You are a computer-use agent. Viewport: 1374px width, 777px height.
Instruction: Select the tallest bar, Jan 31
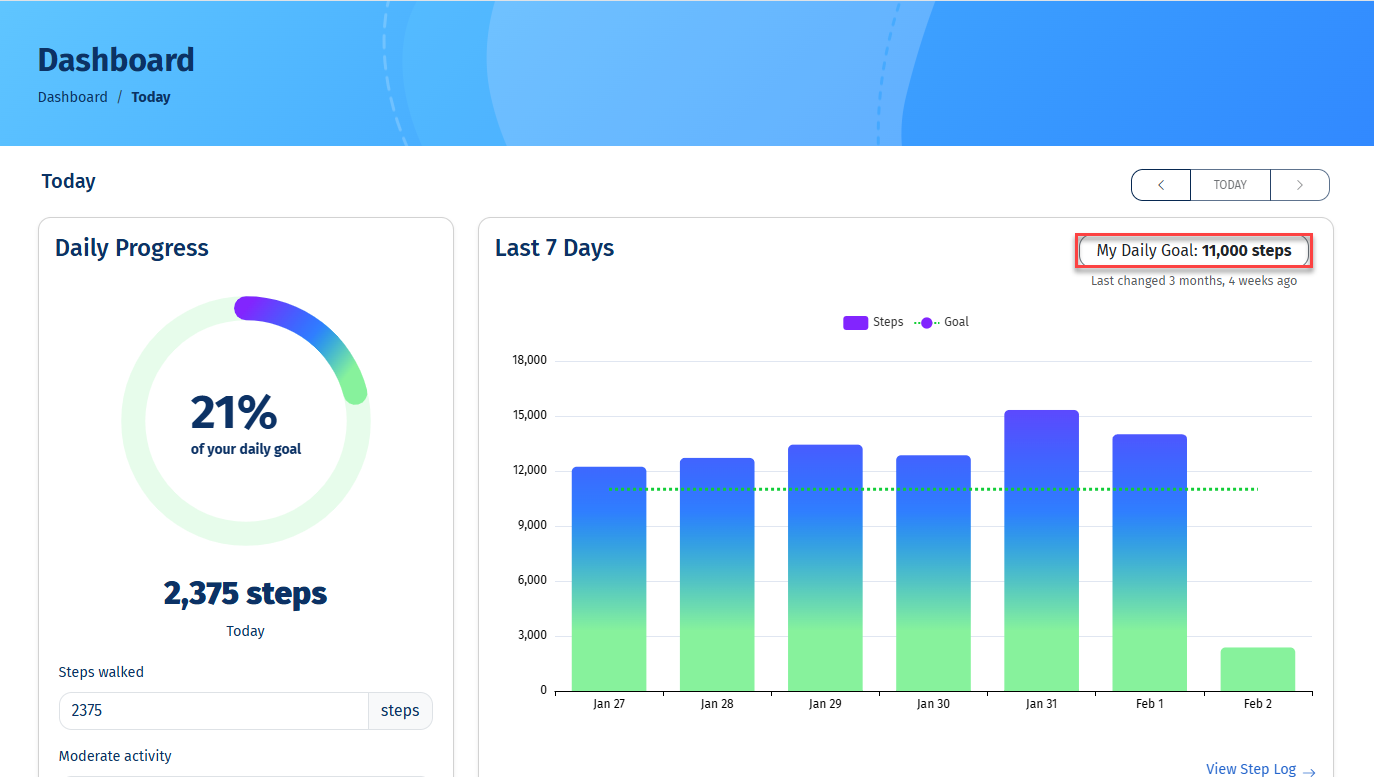[x=1041, y=550]
